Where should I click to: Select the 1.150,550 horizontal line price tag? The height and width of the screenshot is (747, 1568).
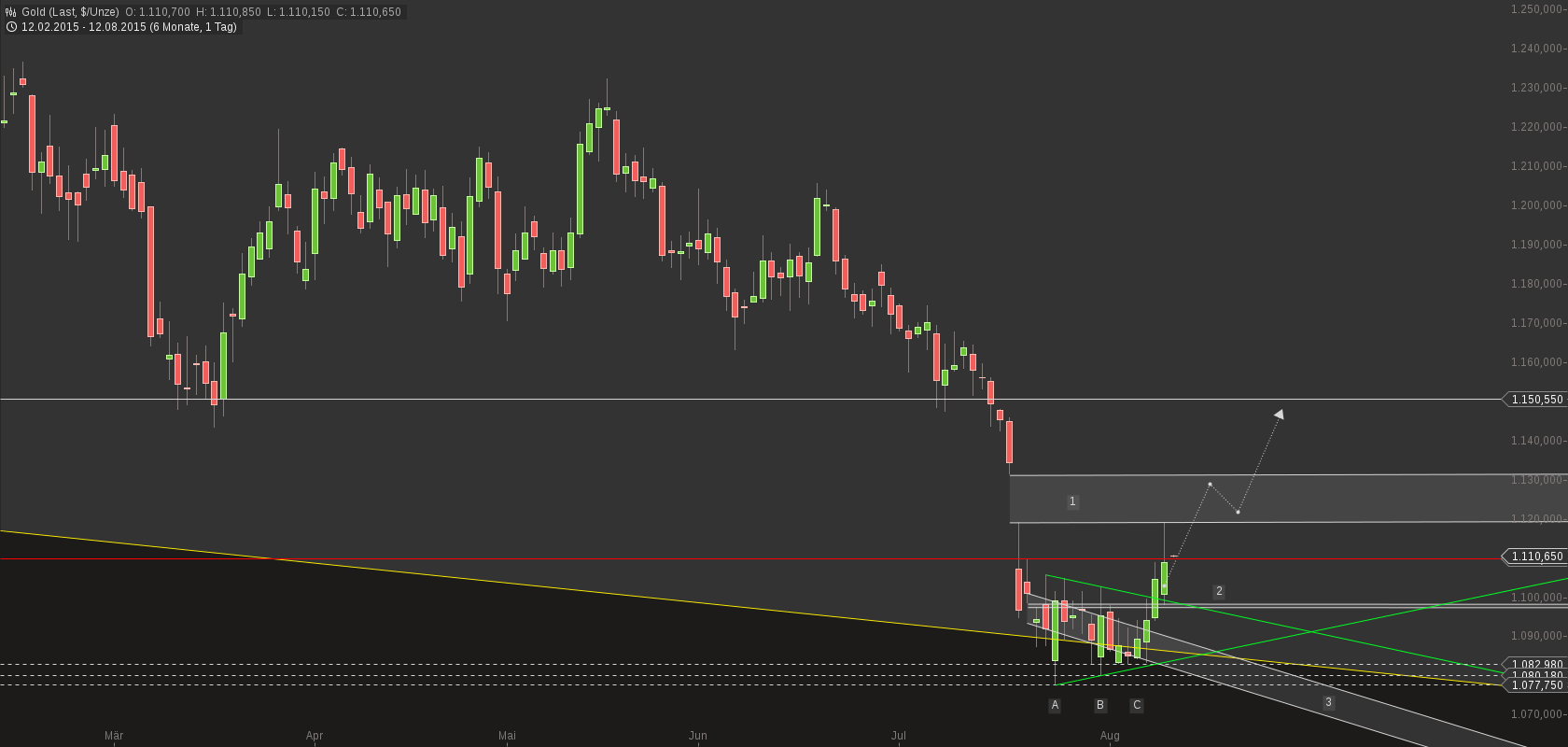1533,400
